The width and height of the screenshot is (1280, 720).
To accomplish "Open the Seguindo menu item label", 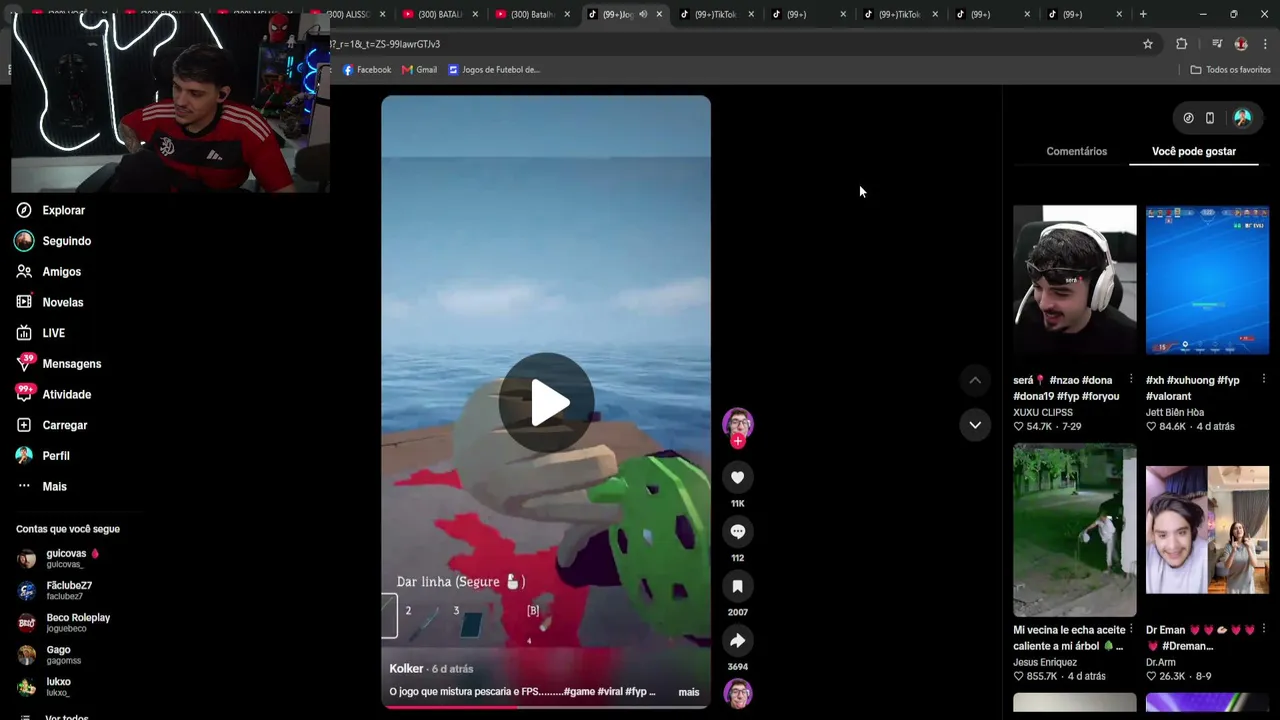I will pyautogui.click(x=67, y=241).
